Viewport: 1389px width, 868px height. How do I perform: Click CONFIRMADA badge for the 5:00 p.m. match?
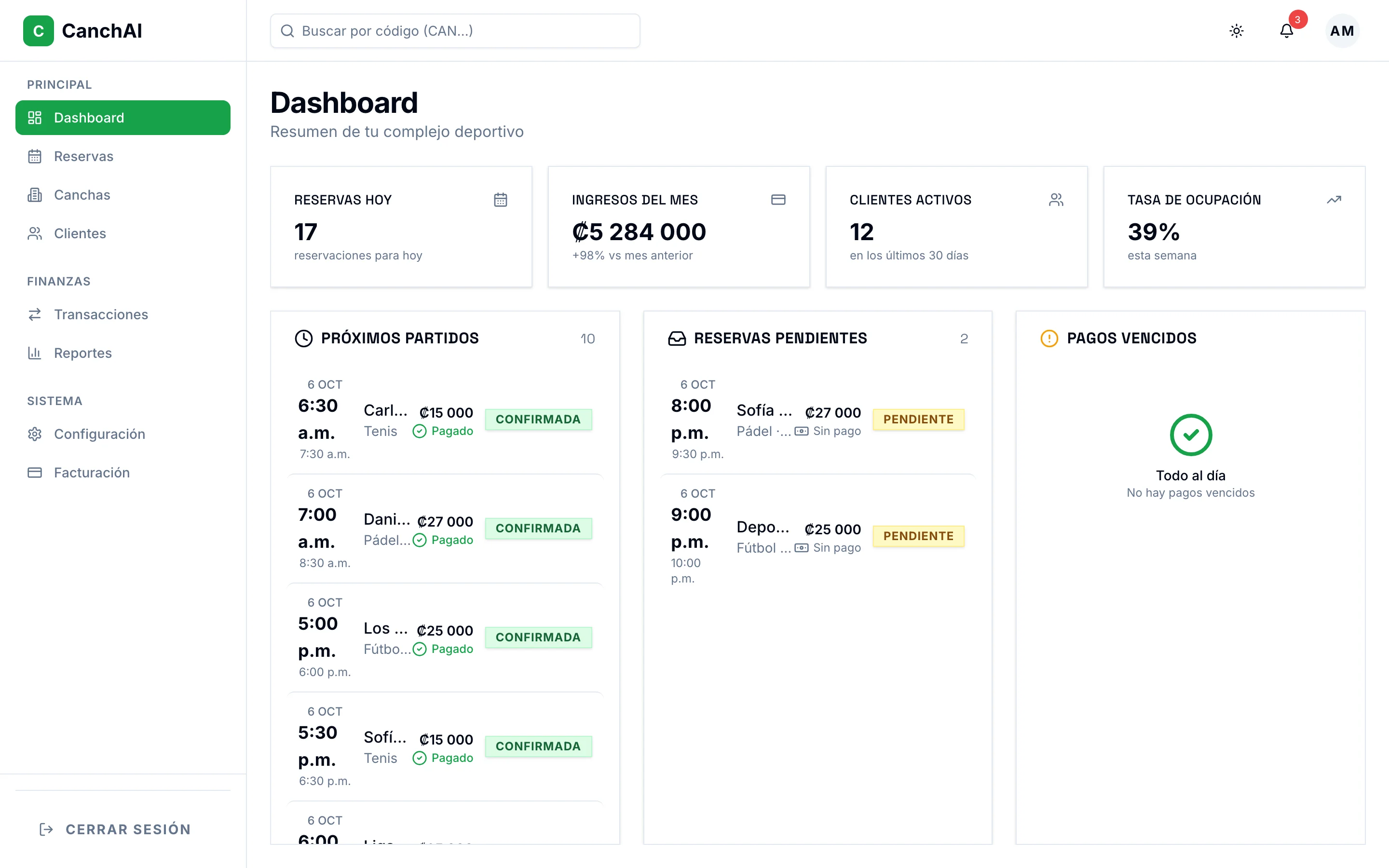538,637
